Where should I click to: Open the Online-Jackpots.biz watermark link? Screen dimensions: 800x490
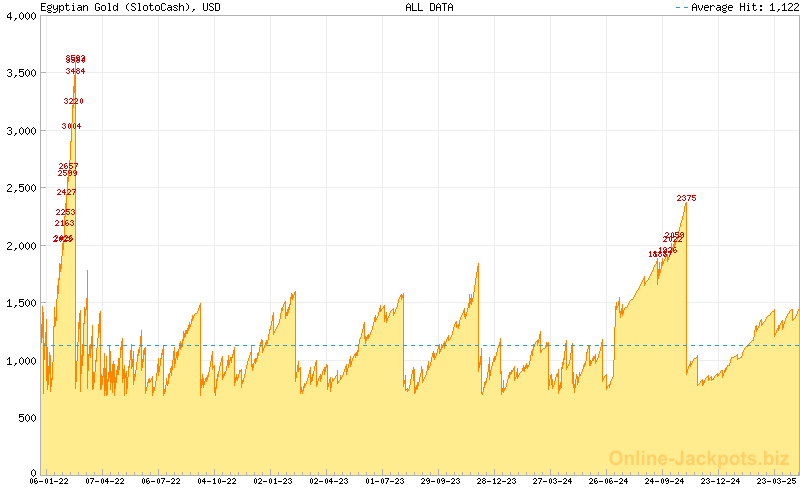tap(693, 458)
